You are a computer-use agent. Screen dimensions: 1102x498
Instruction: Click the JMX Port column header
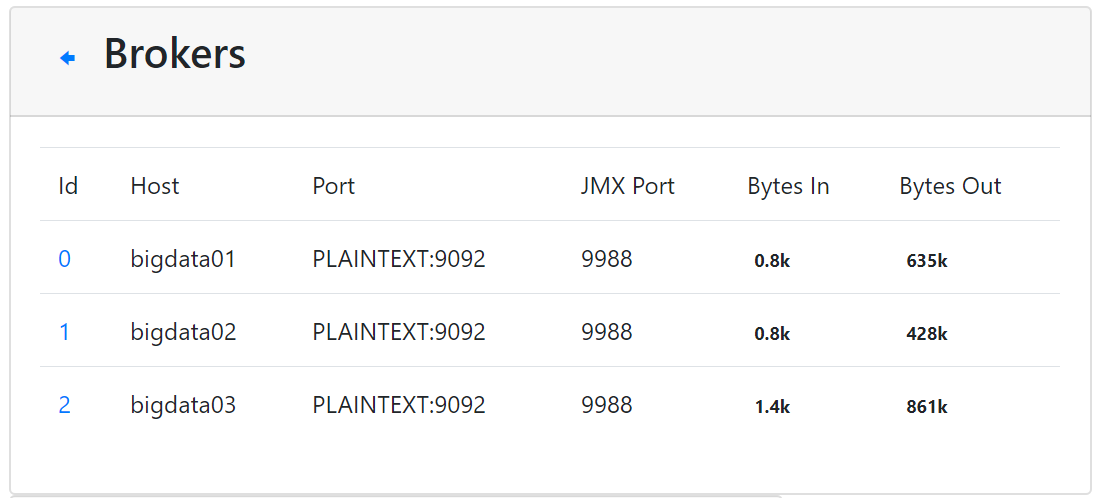click(627, 186)
